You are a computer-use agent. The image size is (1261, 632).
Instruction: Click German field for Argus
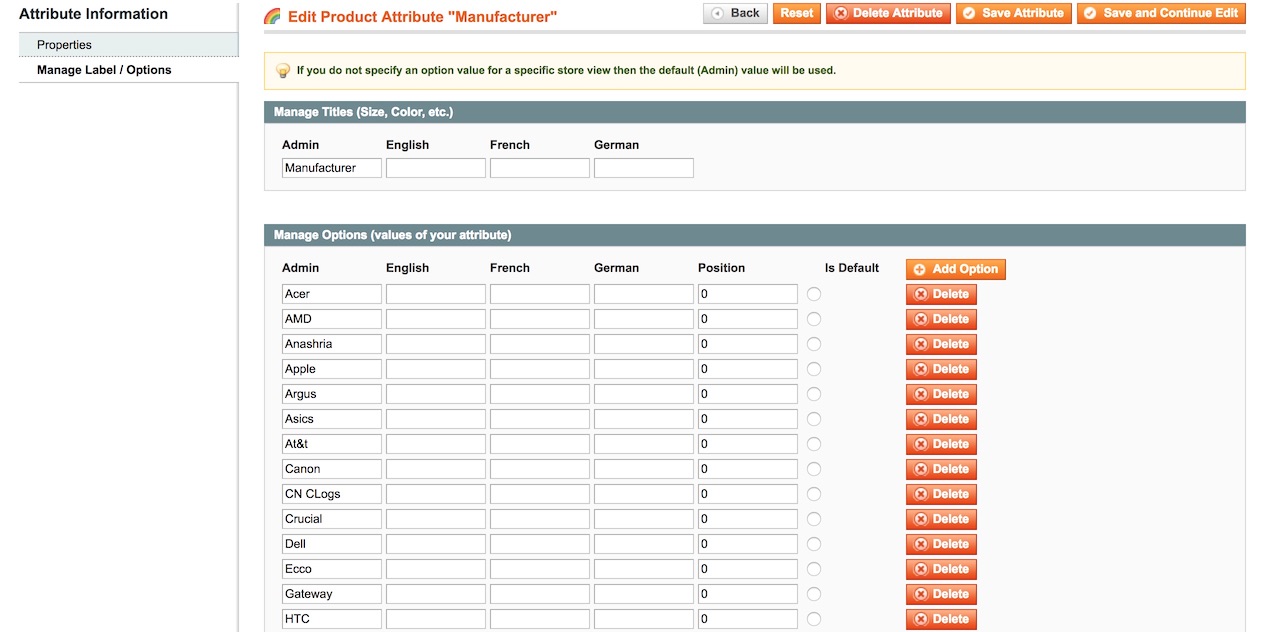click(x=644, y=394)
